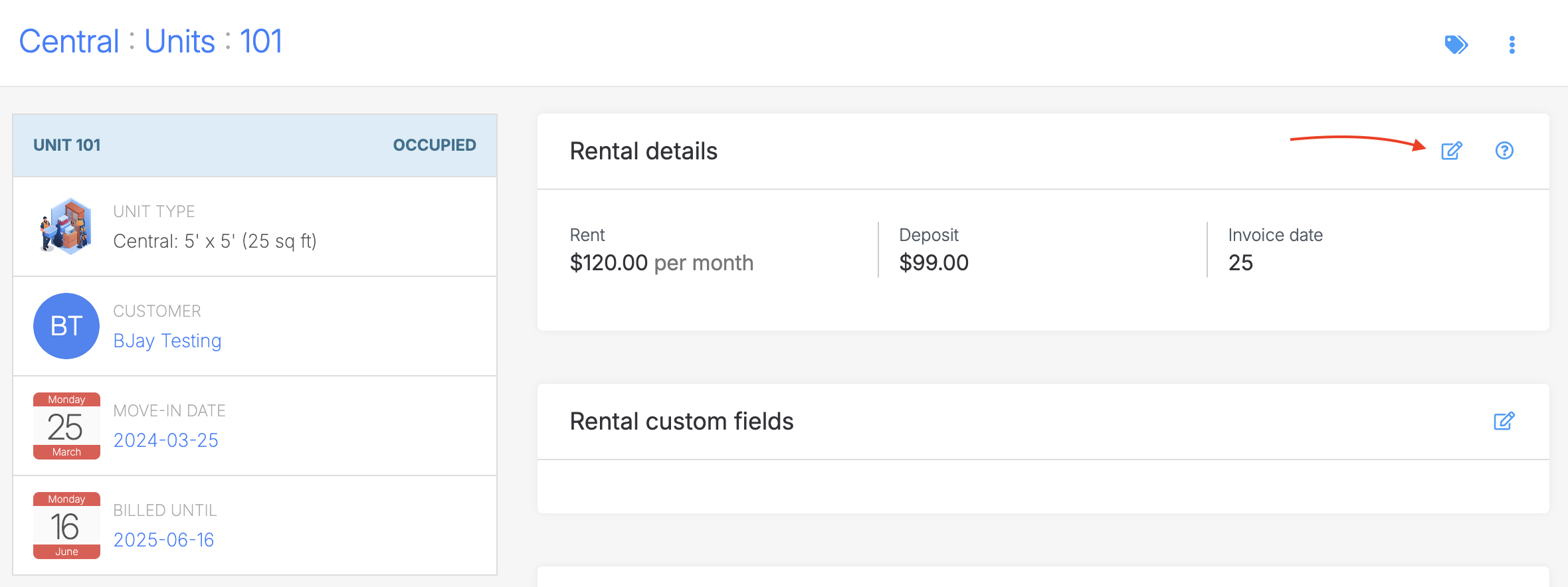Screen dimensions: 1568x587
Task: Go to Central breadcrumb
Action: (69, 42)
